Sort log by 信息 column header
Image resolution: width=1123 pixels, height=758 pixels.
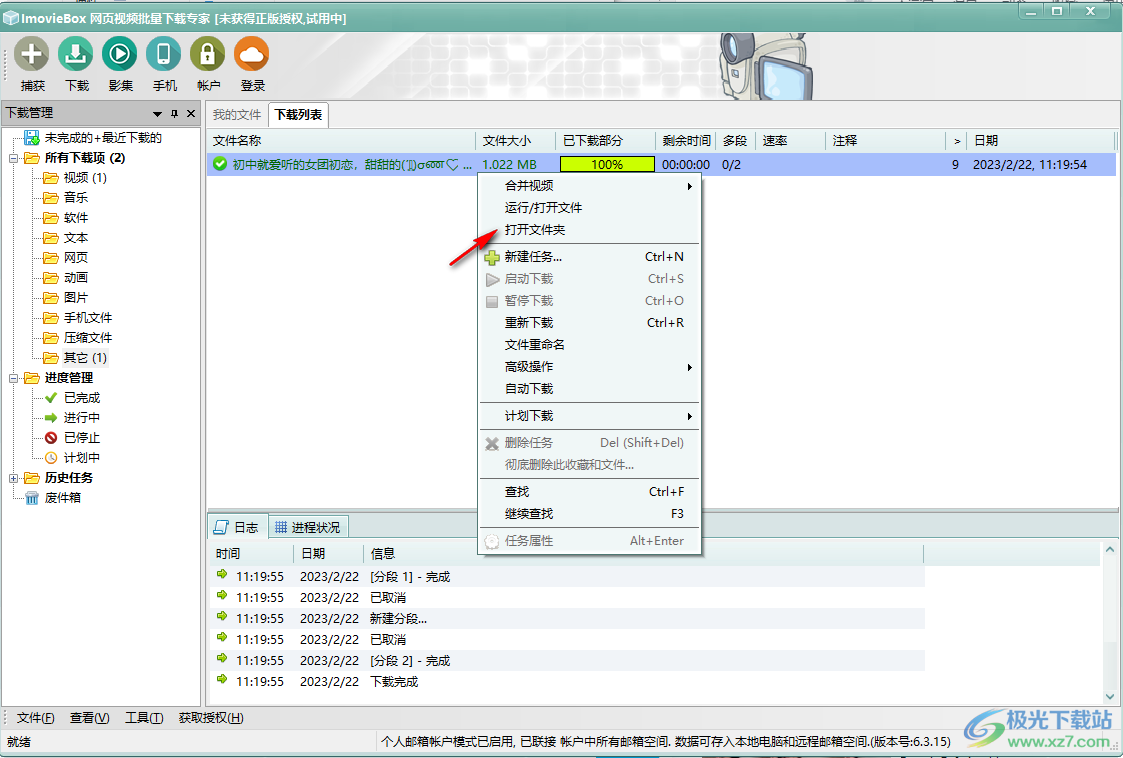click(644, 554)
